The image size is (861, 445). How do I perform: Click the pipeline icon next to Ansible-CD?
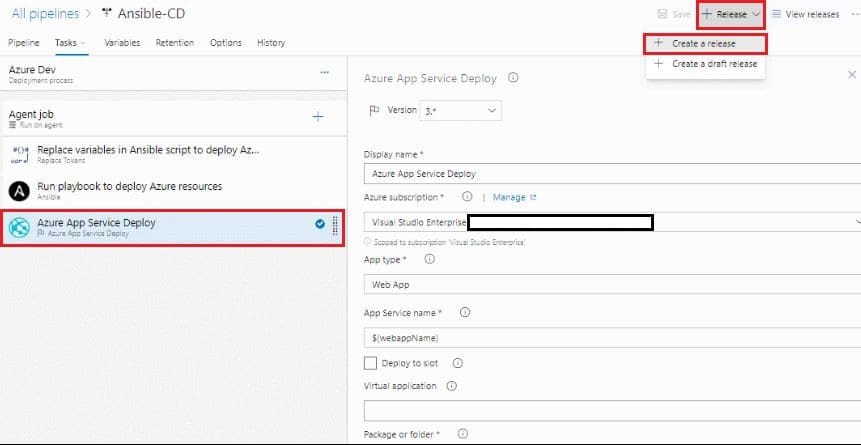[x=107, y=14]
